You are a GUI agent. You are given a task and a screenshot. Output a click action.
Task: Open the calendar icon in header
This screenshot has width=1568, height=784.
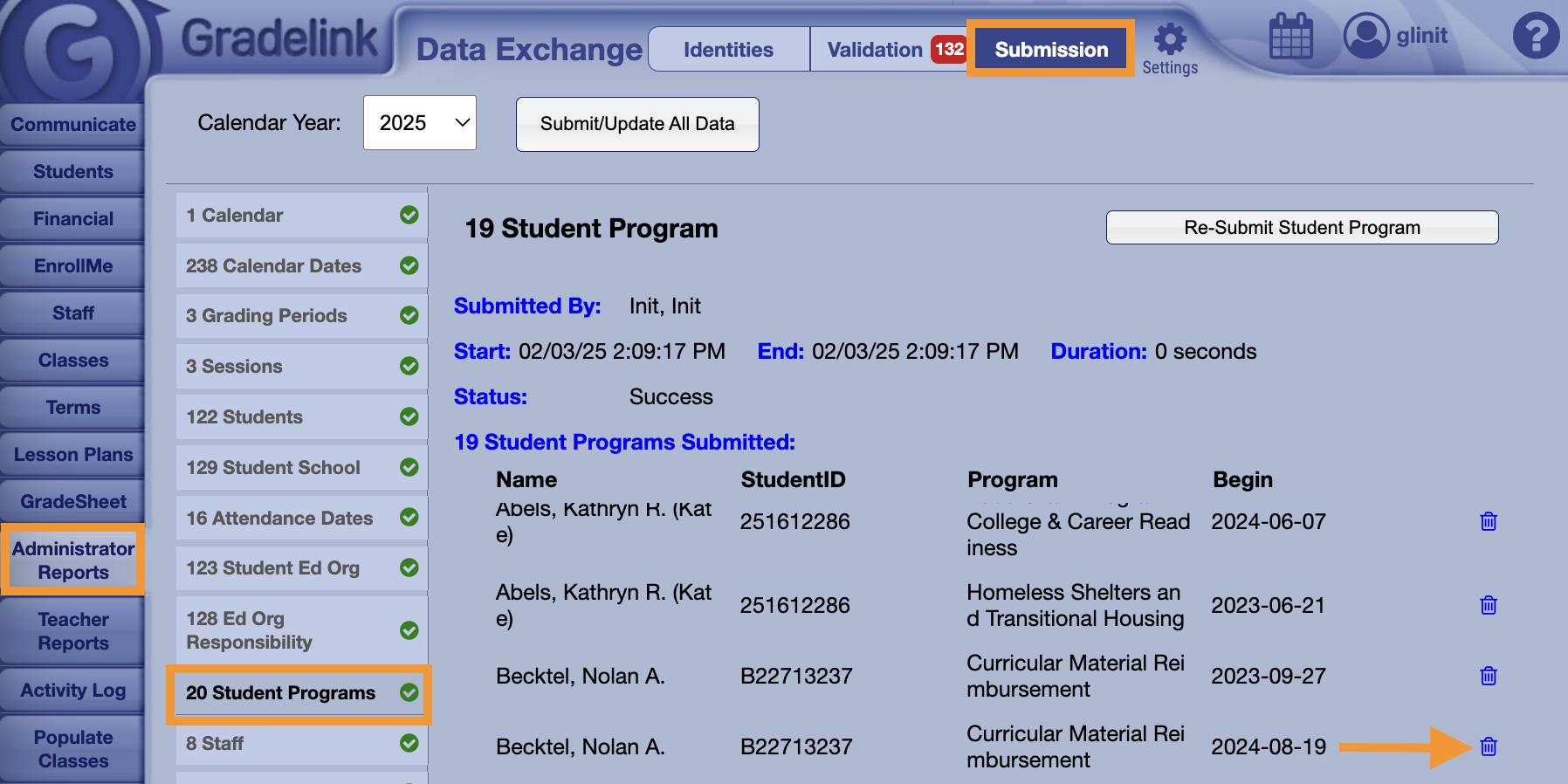1290,37
